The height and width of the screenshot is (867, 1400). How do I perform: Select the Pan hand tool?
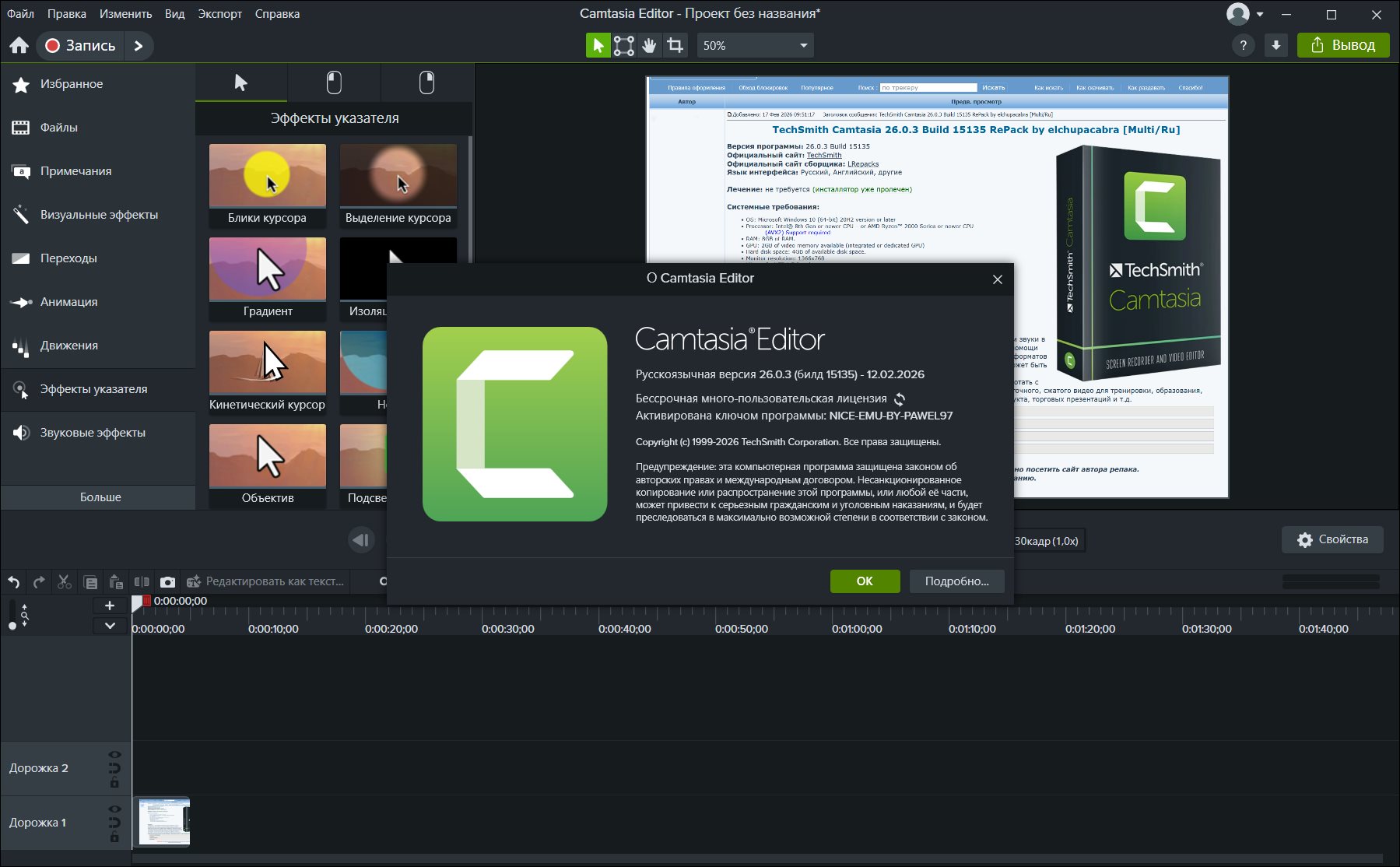coord(649,46)
